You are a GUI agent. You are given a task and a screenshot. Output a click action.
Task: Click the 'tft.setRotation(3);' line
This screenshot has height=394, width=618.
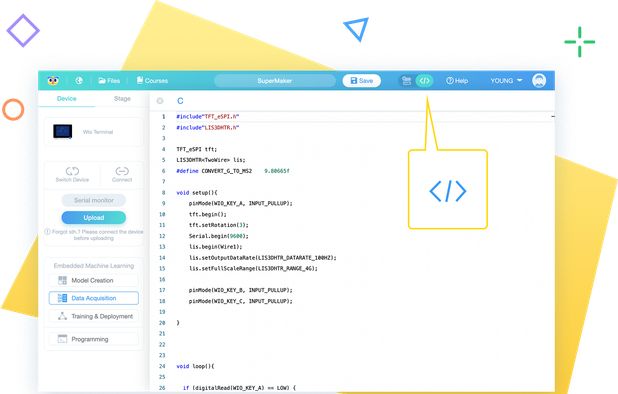coord(218,225)
